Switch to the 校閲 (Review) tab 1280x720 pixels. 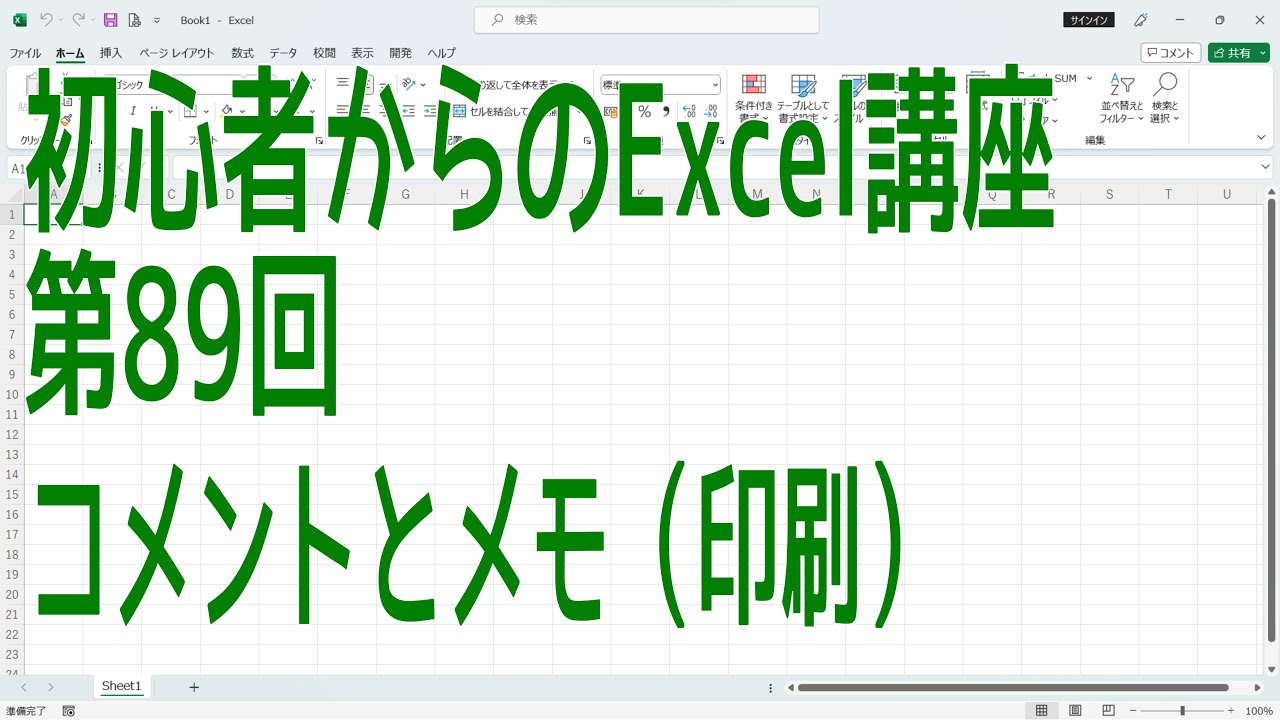coord(324,53)
